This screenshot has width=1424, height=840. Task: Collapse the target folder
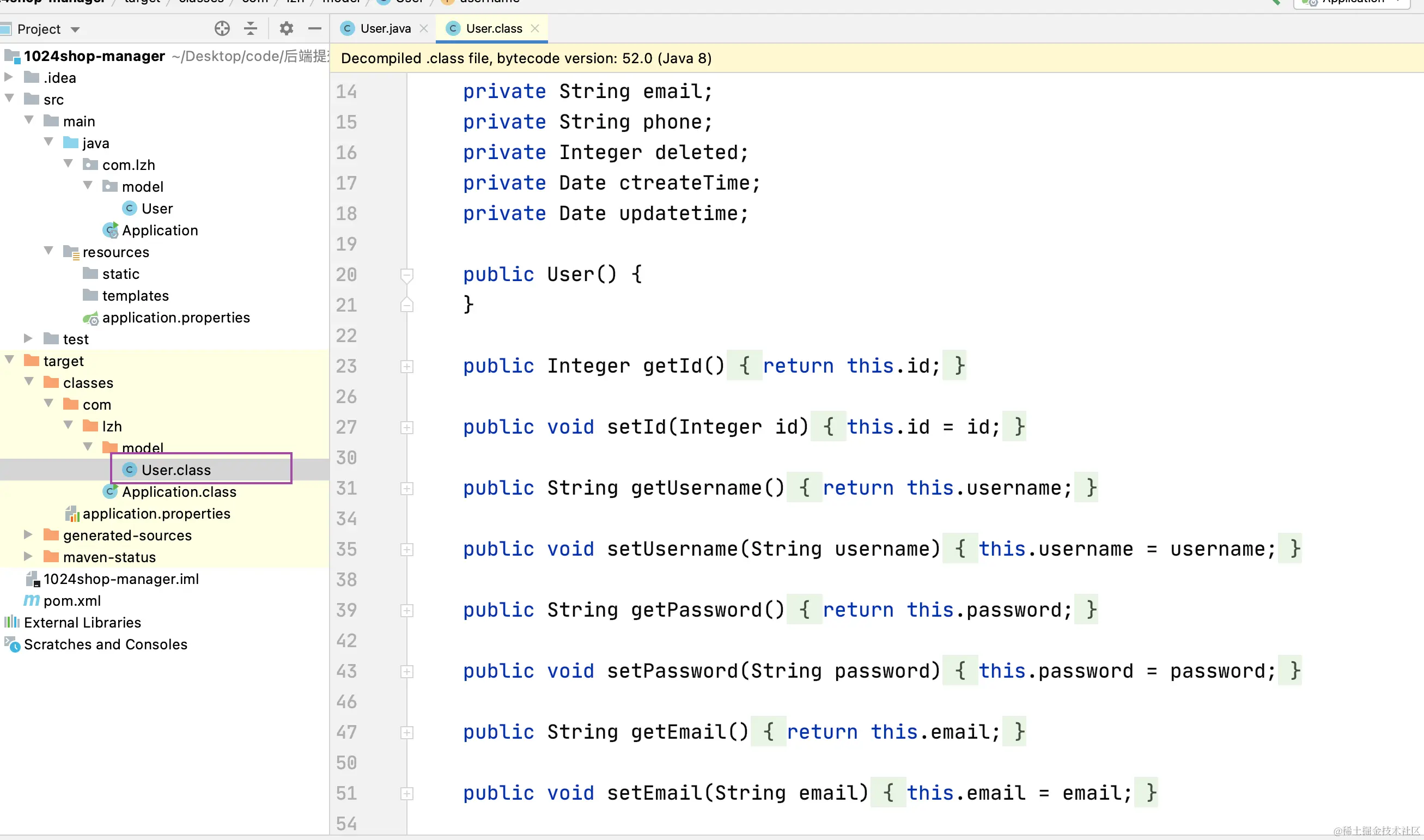(x=10, y=361)
